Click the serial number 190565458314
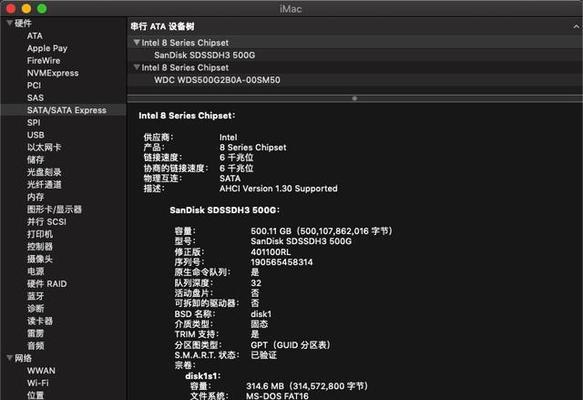Viewport: 583px width, 400px height. 281,262
